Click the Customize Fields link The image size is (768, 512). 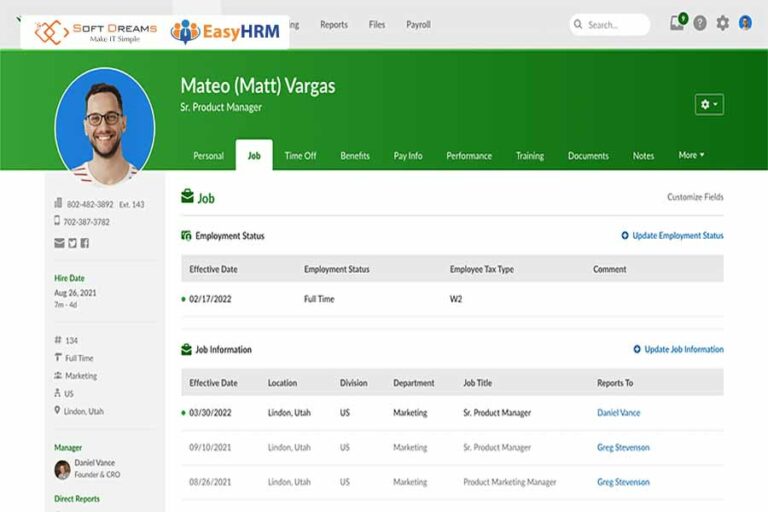click(695, 197)
